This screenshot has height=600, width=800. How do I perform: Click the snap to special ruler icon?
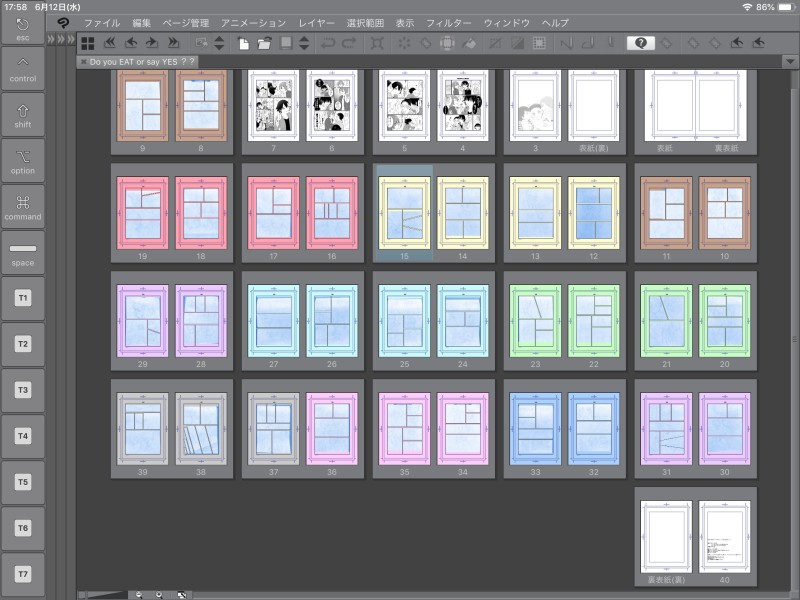[588, 43]
